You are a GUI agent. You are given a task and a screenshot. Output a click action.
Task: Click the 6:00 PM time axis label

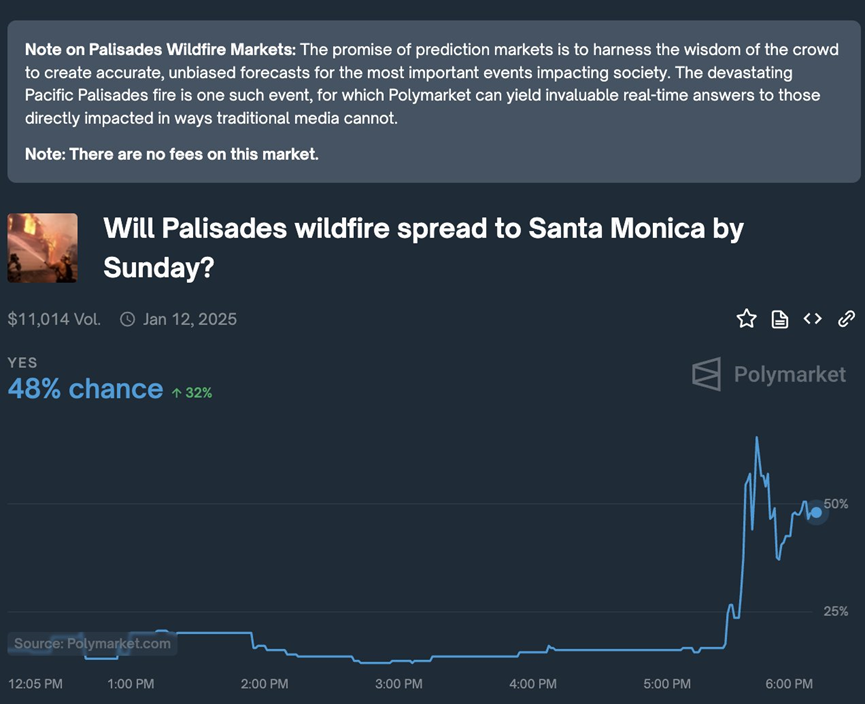[x=789, y=684]
